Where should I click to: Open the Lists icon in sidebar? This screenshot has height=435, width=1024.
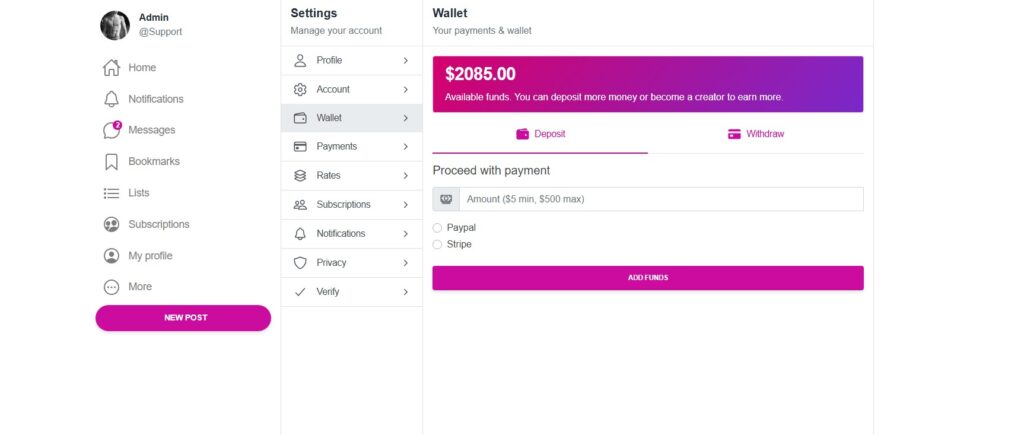point(112,193)
